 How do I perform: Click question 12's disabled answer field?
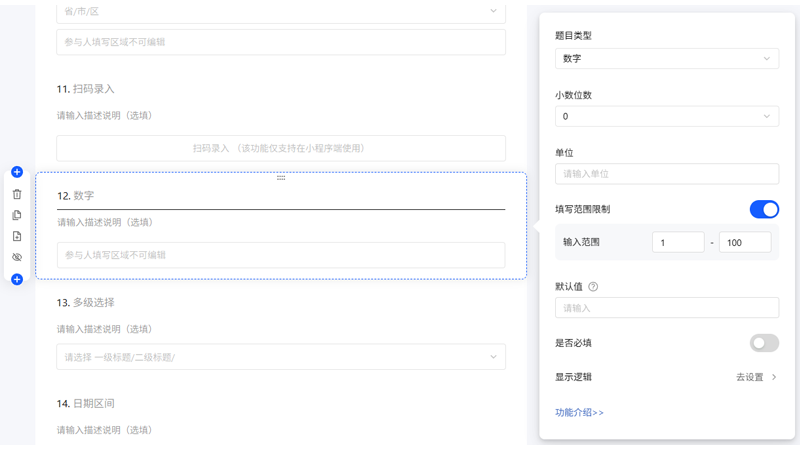281,255
